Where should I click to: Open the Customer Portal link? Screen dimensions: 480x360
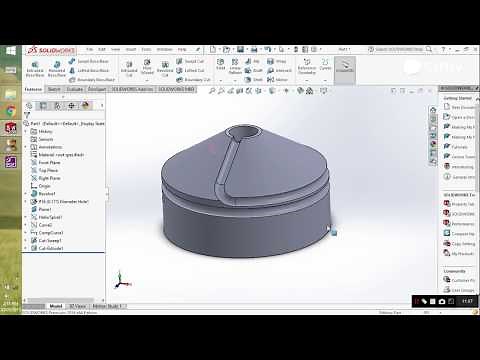click(459, 280)
